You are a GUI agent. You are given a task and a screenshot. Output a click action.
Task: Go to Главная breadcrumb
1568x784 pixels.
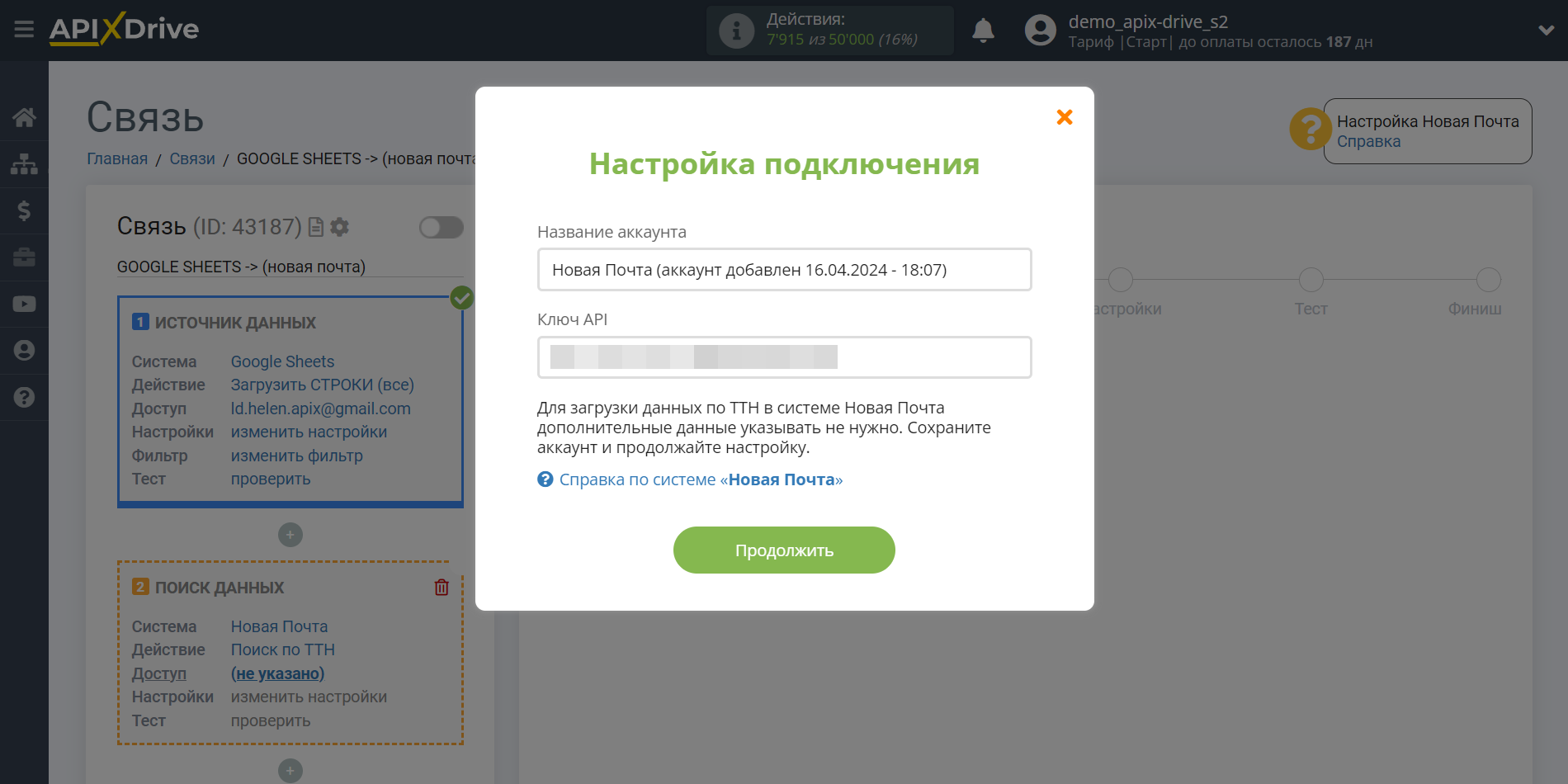pos(117,158)
